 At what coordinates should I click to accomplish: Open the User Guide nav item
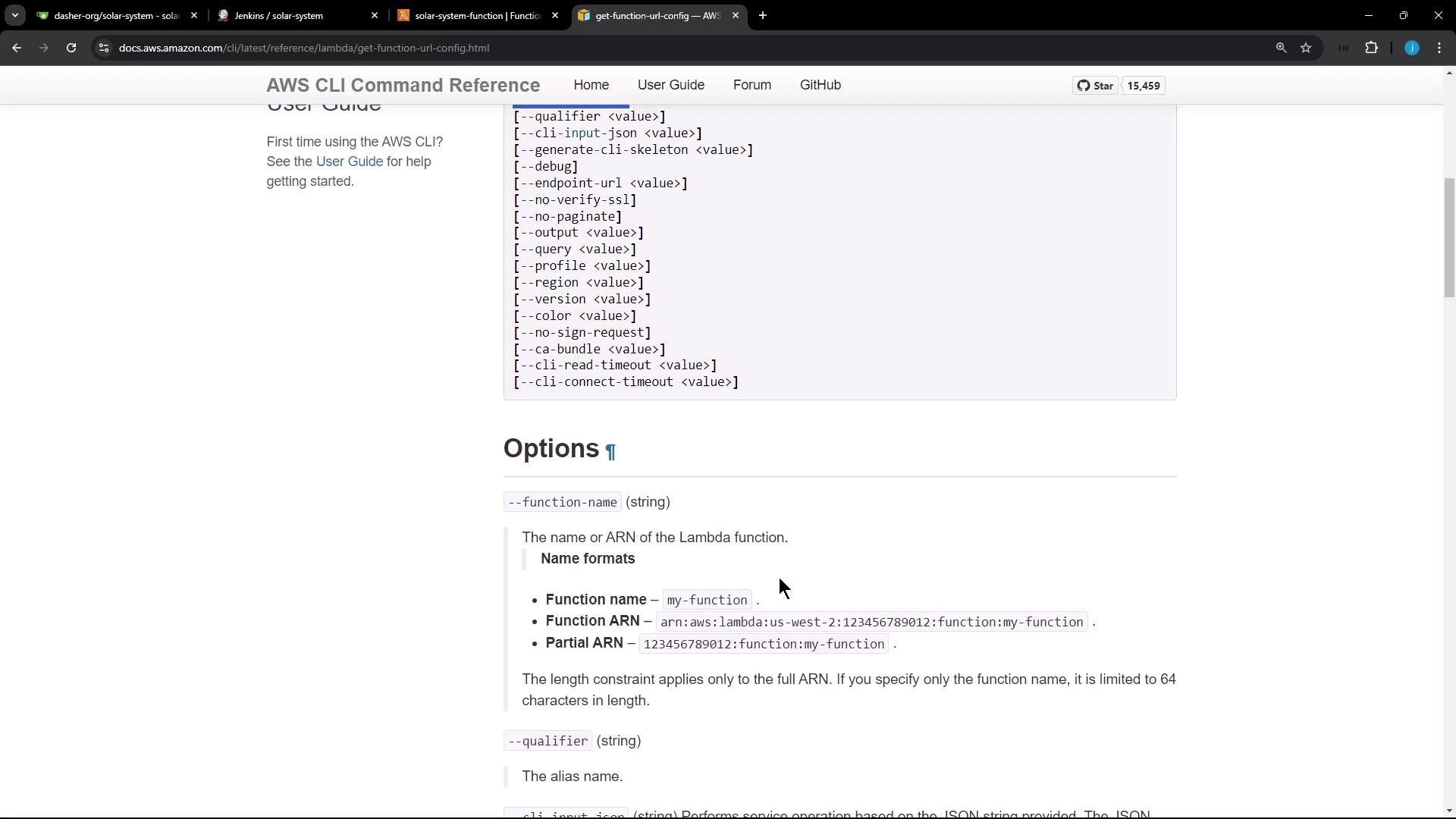click(x=670, y=85)
